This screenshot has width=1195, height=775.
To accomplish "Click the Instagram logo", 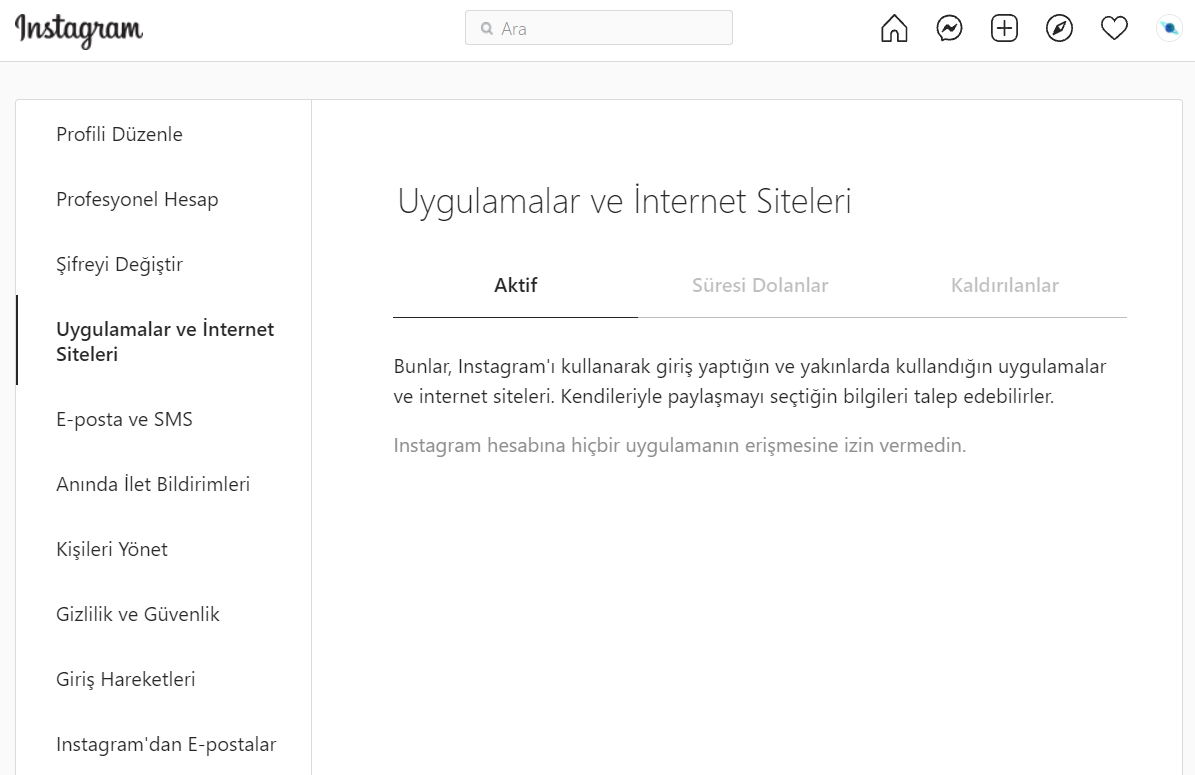I will point(78,30).
